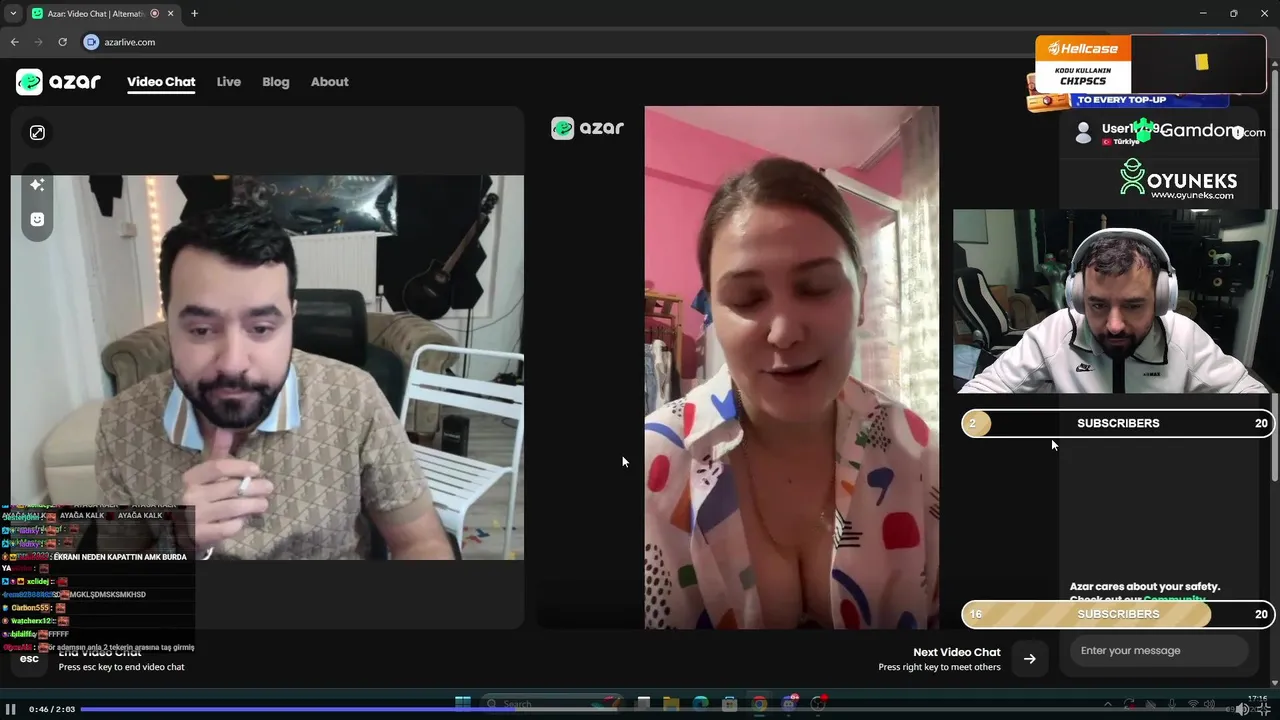Click the upper SUBSCRIBERS progress bar
The image size is (1280, 720).
click(x=1118, y=423)
